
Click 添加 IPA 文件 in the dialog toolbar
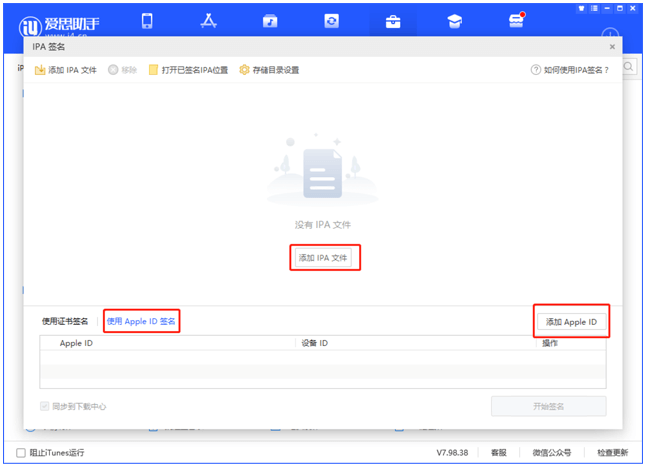click(66, 70)
